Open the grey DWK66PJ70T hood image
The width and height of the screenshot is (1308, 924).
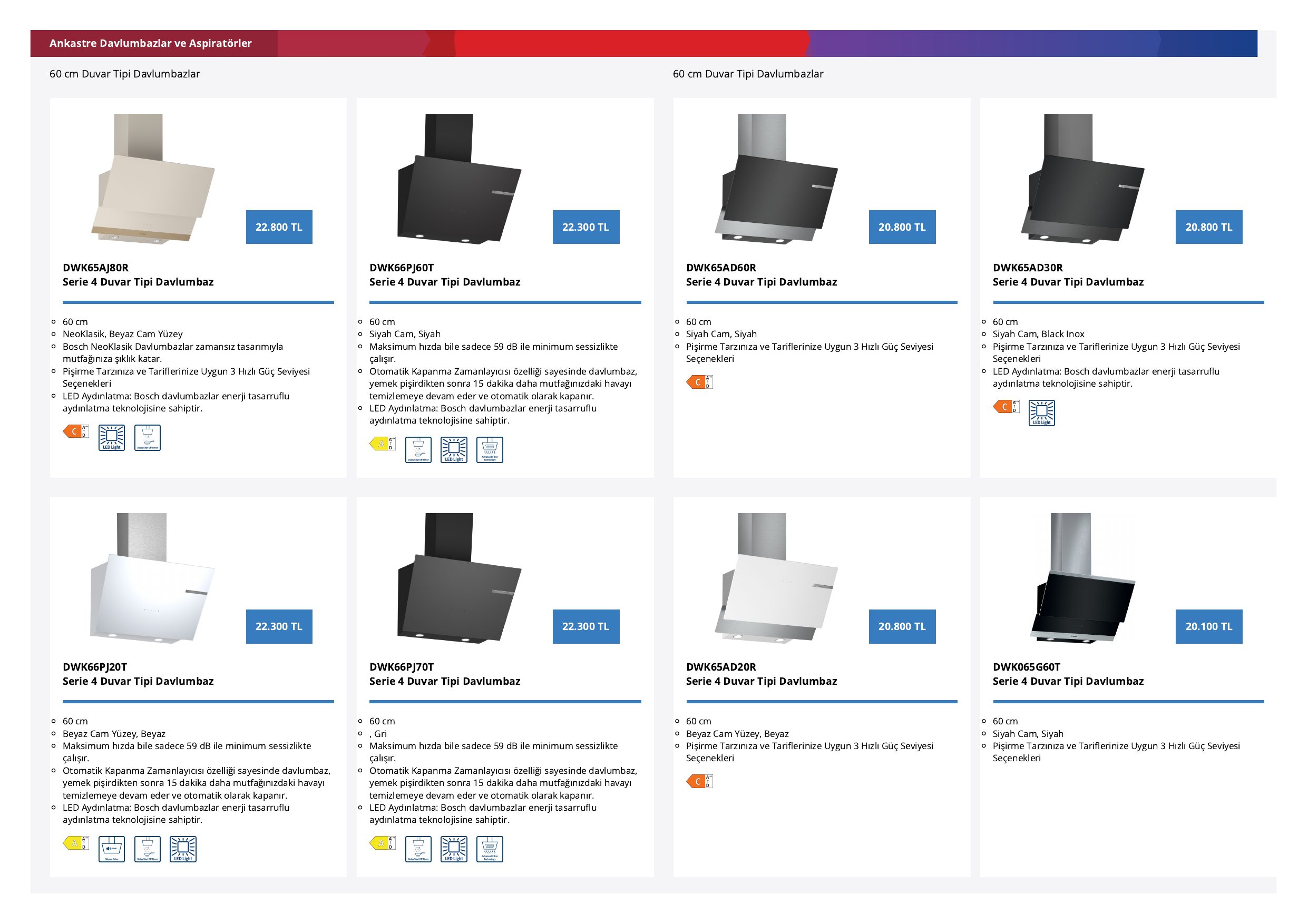point(459,578)
